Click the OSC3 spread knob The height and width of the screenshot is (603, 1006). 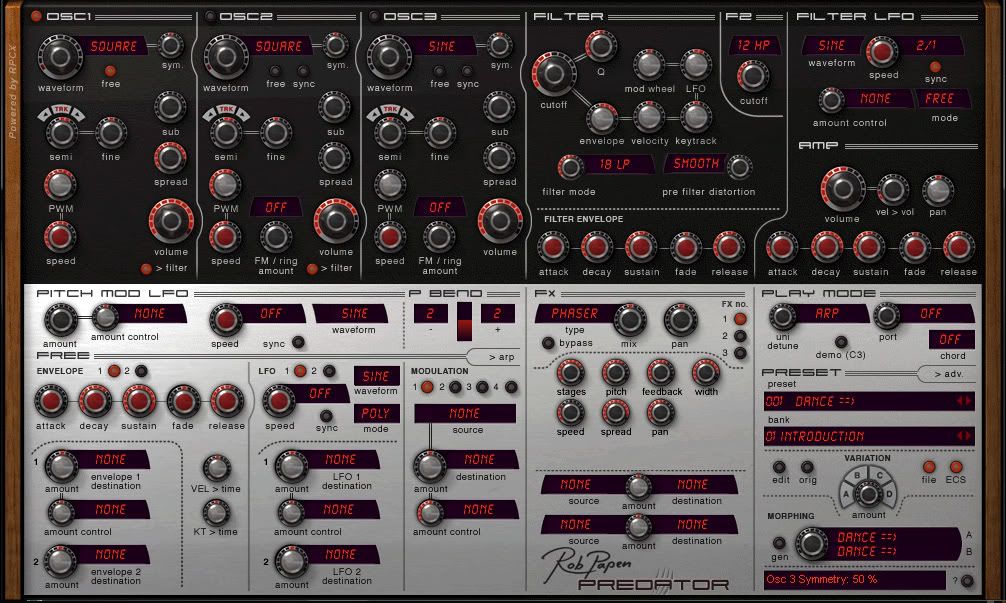[x=499, y=158]
